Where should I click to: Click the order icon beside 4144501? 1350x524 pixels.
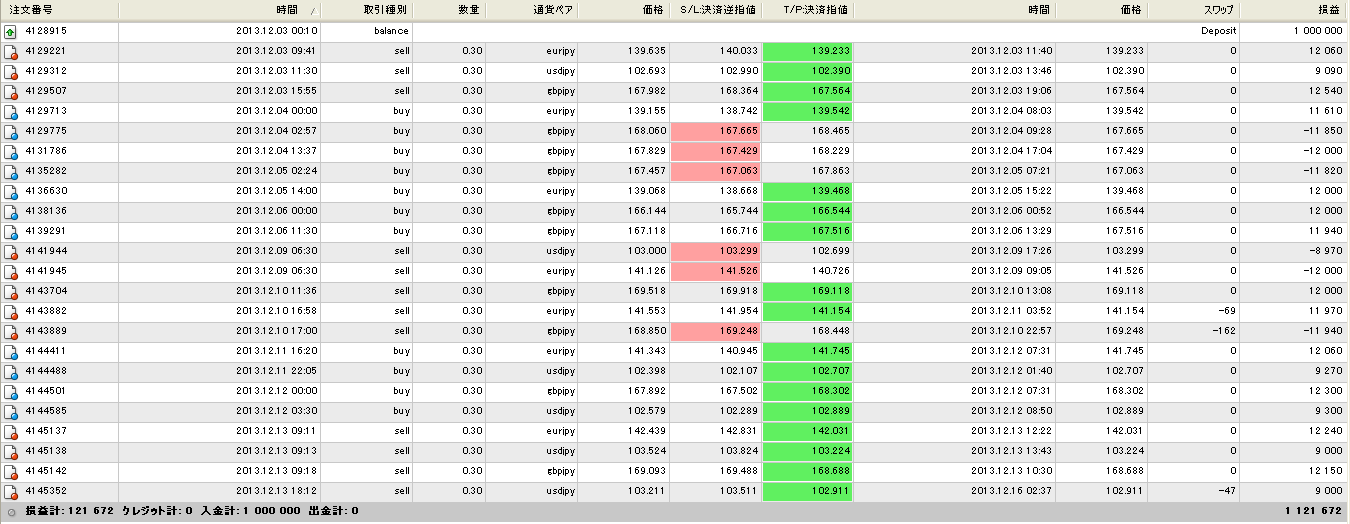[11, 391]
